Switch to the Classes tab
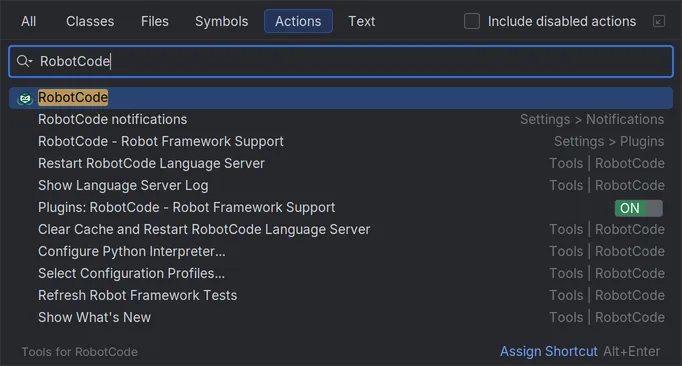Viewport: 682px width, 366px height. (x=90, y=21)
